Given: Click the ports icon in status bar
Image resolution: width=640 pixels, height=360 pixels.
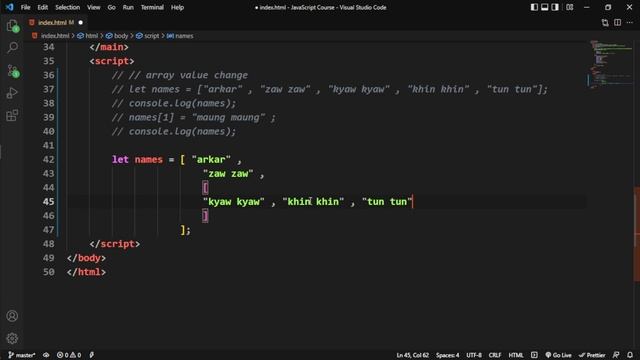Looking at the screenshot, I should [x=91, y=355].
